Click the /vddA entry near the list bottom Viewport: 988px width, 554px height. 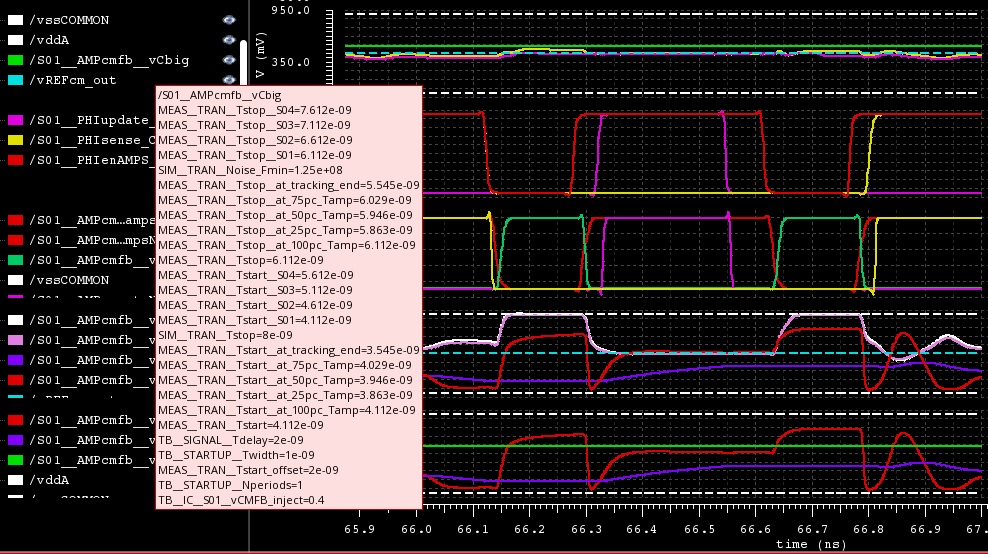tap(50, 480)
